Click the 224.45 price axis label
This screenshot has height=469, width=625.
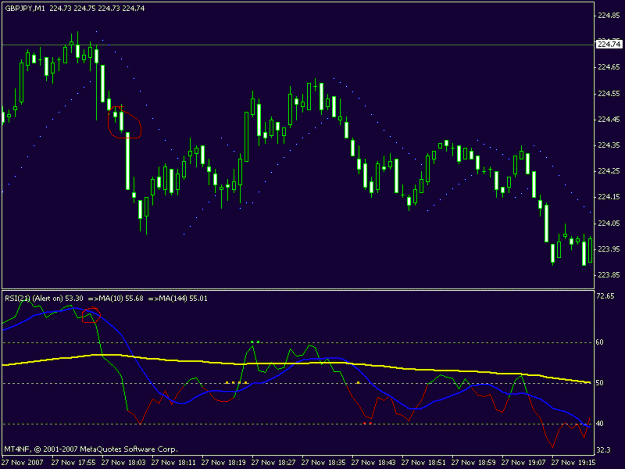[x=609, y=120]
